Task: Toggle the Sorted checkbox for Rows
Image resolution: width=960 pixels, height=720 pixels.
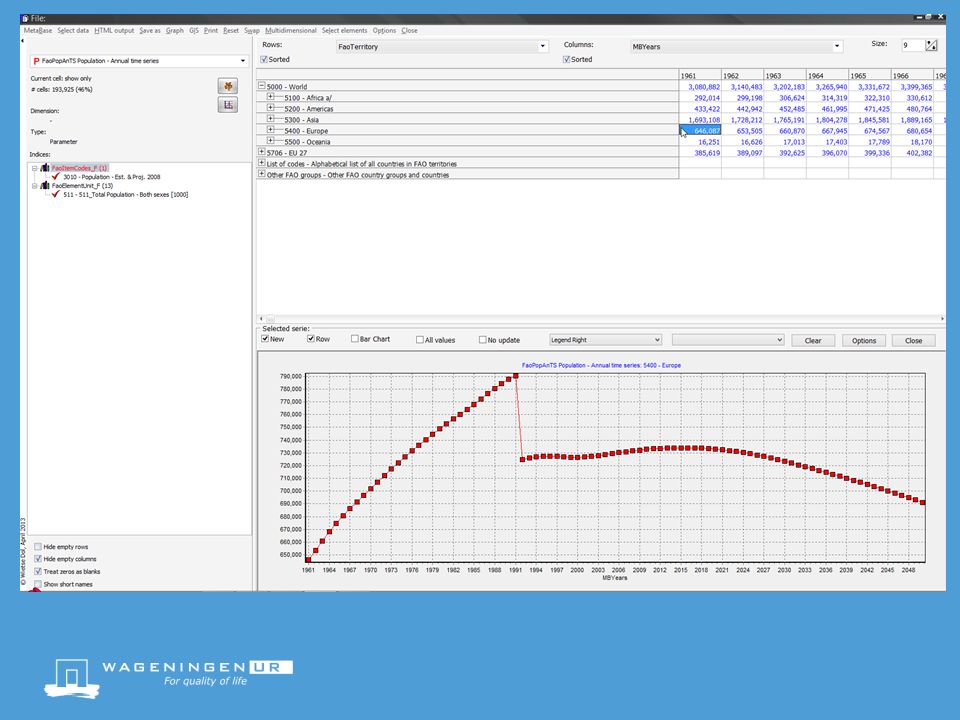Action: point(264,59)
